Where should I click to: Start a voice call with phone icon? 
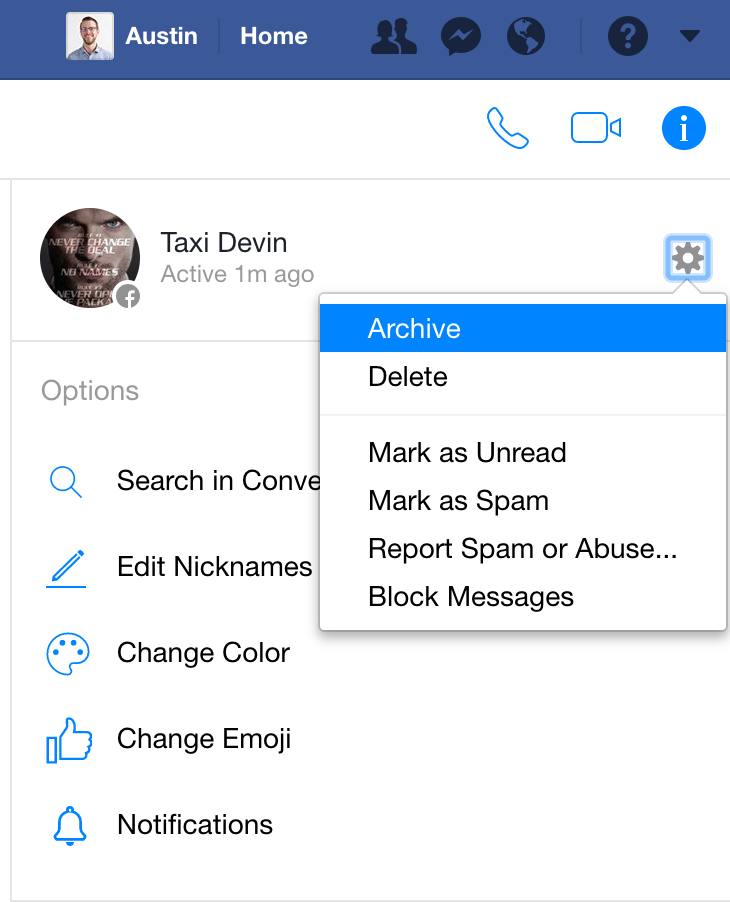[x=508, y=128]
